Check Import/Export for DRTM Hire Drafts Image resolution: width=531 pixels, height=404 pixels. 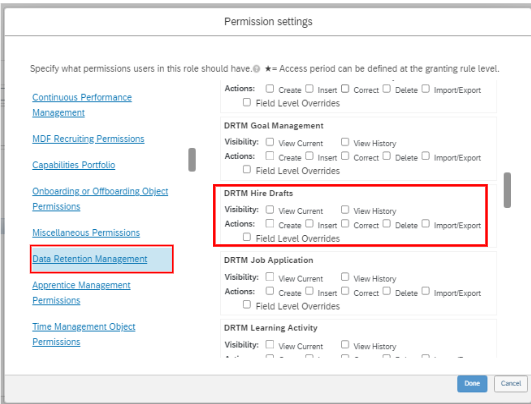426,224
